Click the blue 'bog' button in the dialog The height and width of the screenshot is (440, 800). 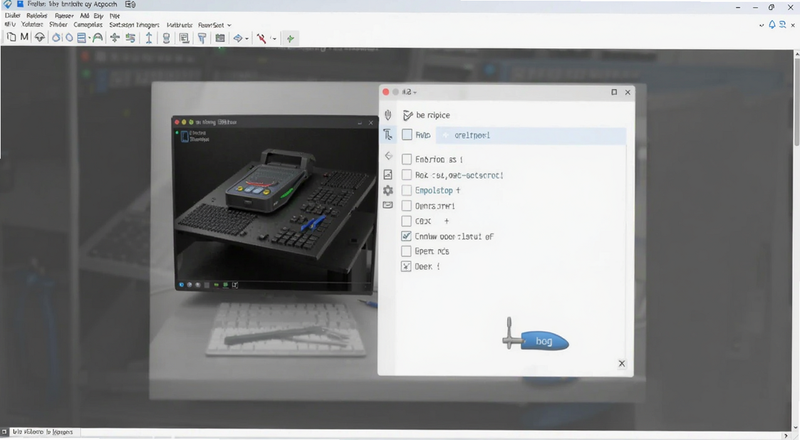pyautogui.click(x=544, y=341)
